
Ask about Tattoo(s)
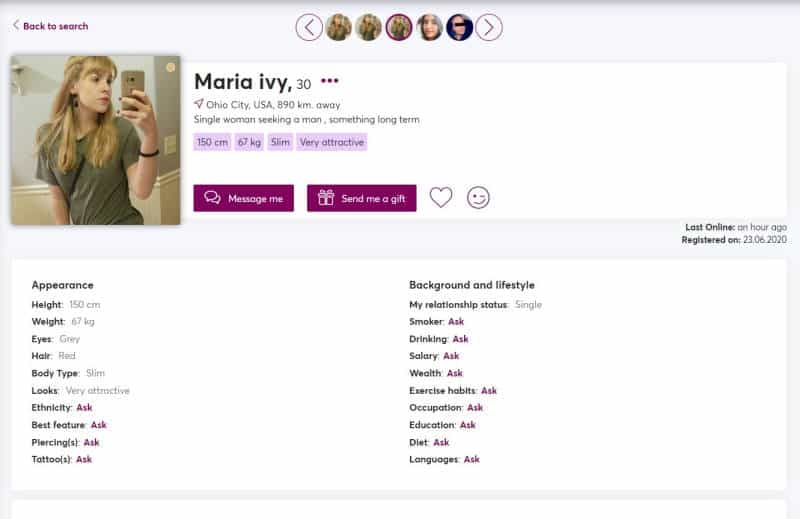point(84,459)
